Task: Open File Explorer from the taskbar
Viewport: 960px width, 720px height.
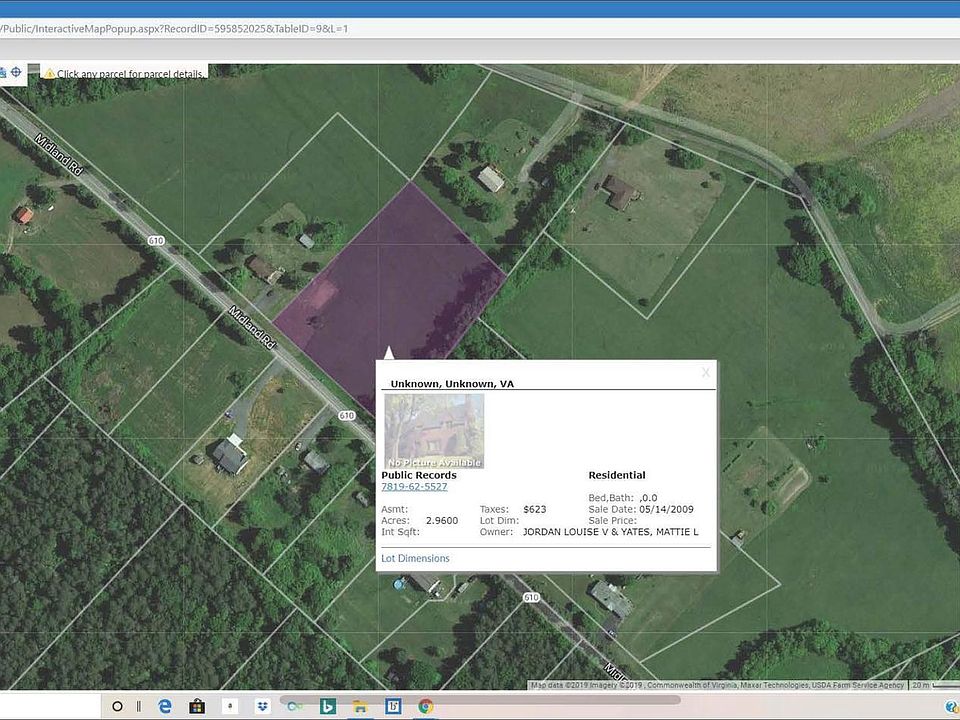Action: tap(360, 707)
